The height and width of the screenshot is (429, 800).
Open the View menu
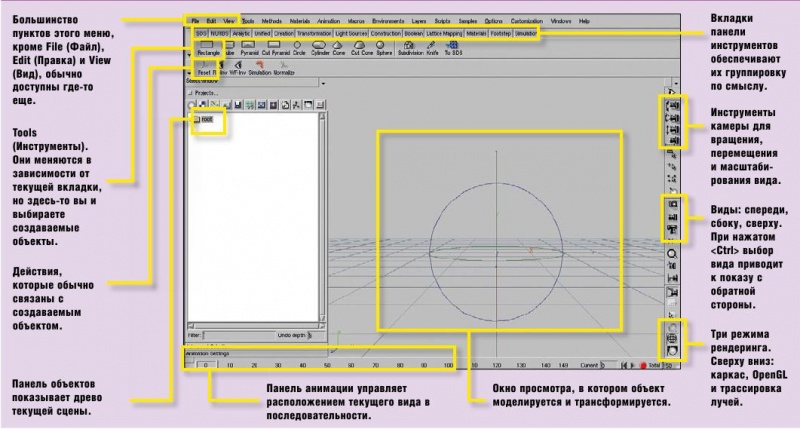(229, 21)
